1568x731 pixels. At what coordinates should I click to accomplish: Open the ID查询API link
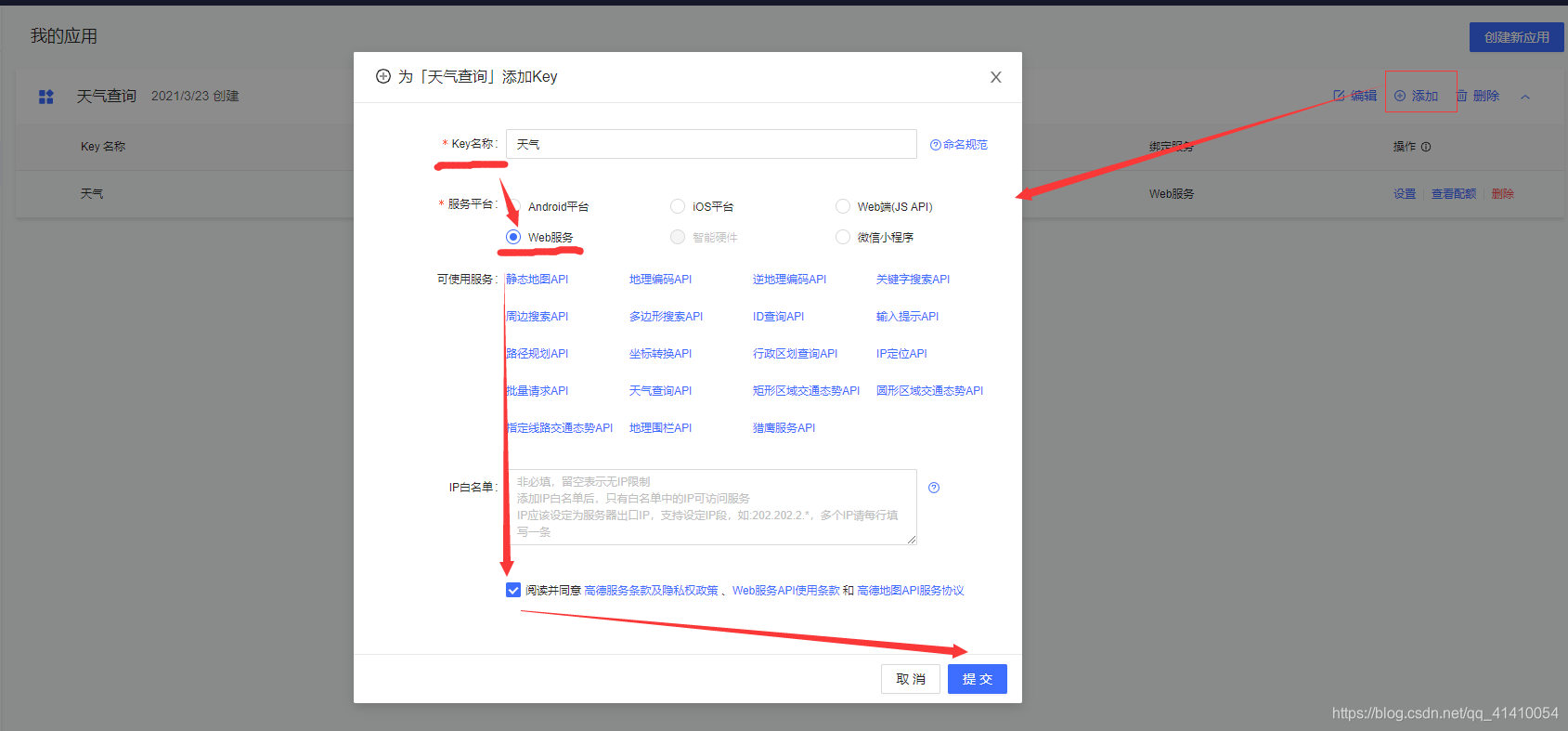coord(778,317)
